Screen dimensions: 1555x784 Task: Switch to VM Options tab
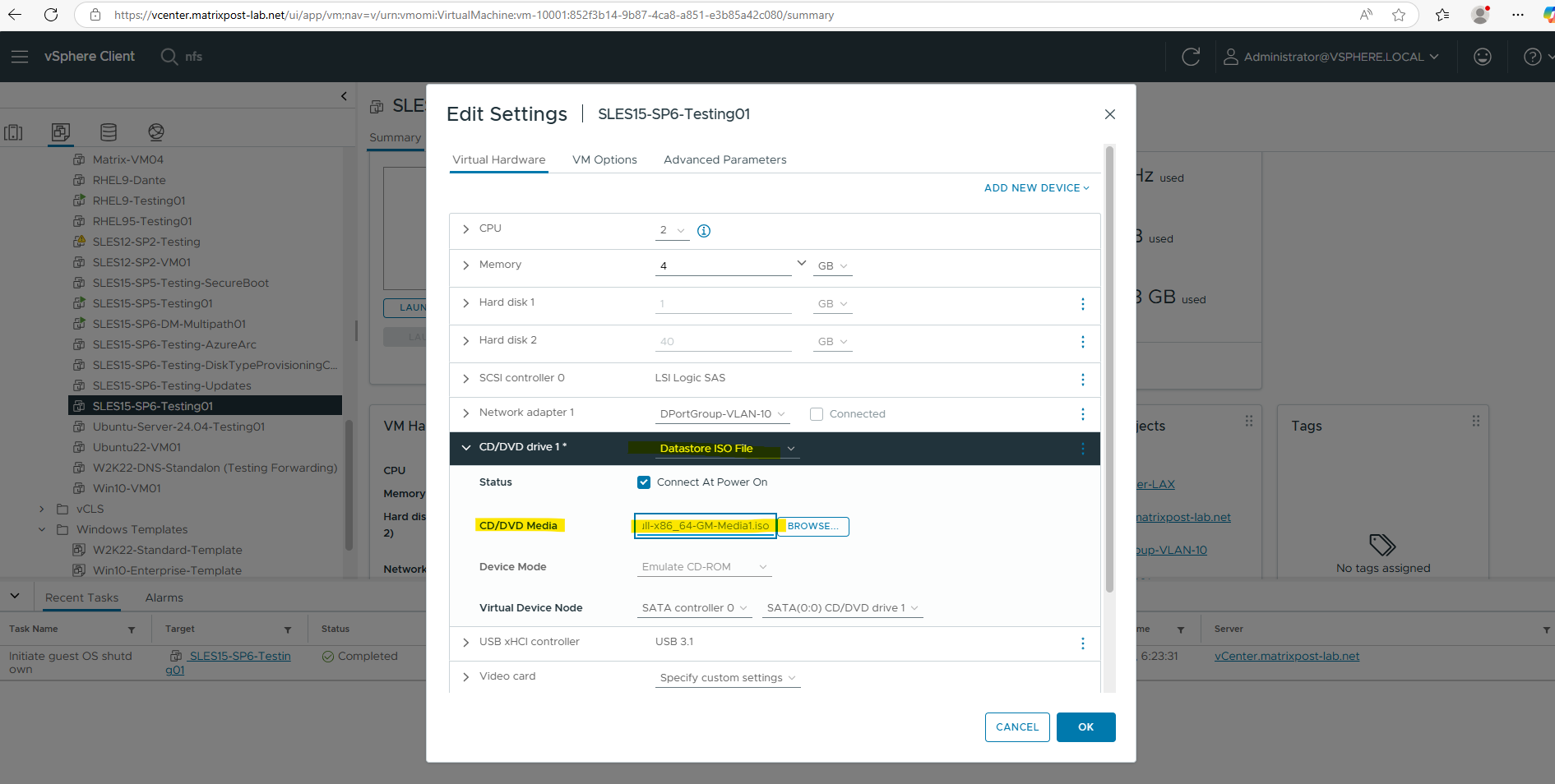[604, 160]
